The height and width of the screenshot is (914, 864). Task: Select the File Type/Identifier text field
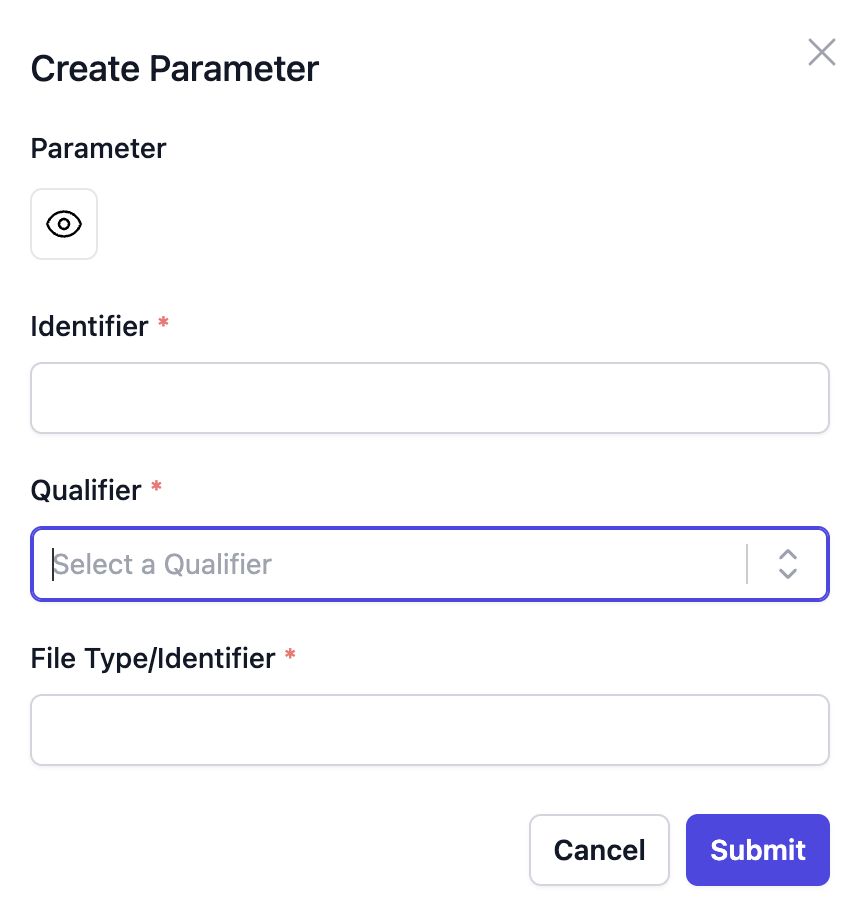click(x=430, y=730)
